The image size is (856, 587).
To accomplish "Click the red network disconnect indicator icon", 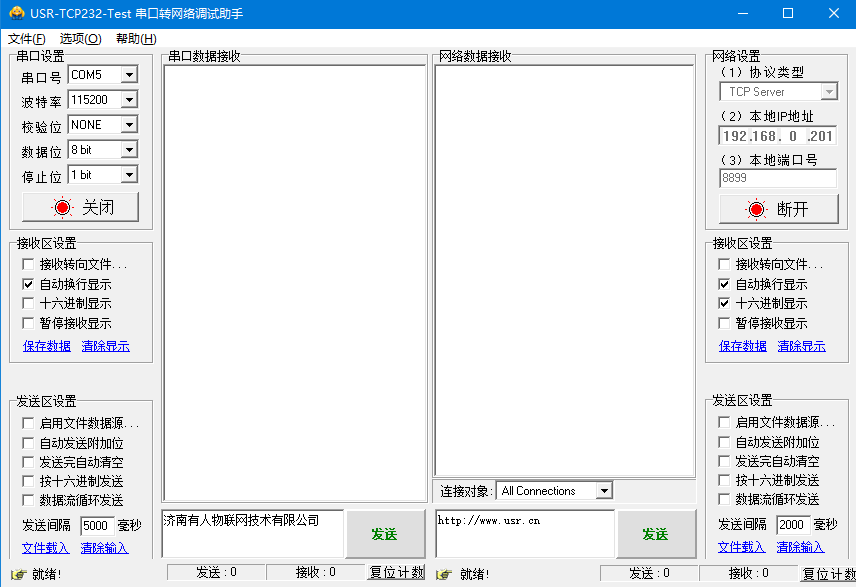I will pos(757,209).
